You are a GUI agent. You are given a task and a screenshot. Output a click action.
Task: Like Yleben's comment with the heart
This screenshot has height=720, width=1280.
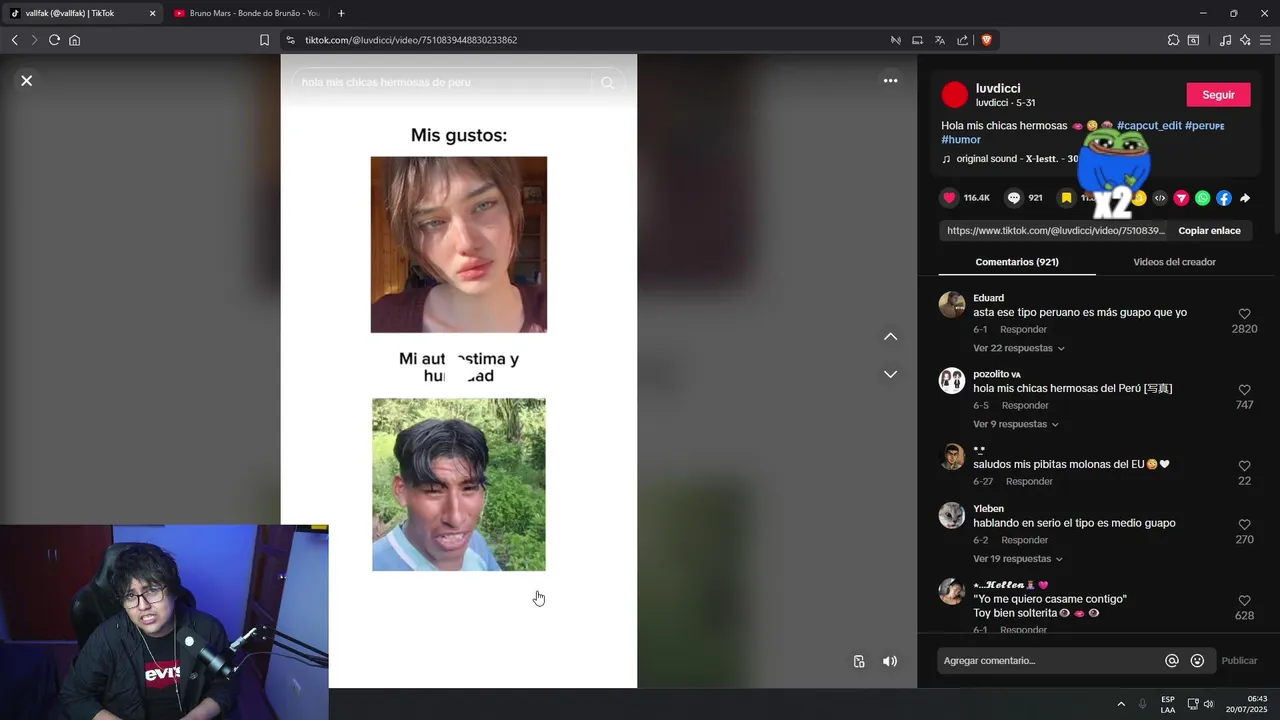coord(1244,525)
